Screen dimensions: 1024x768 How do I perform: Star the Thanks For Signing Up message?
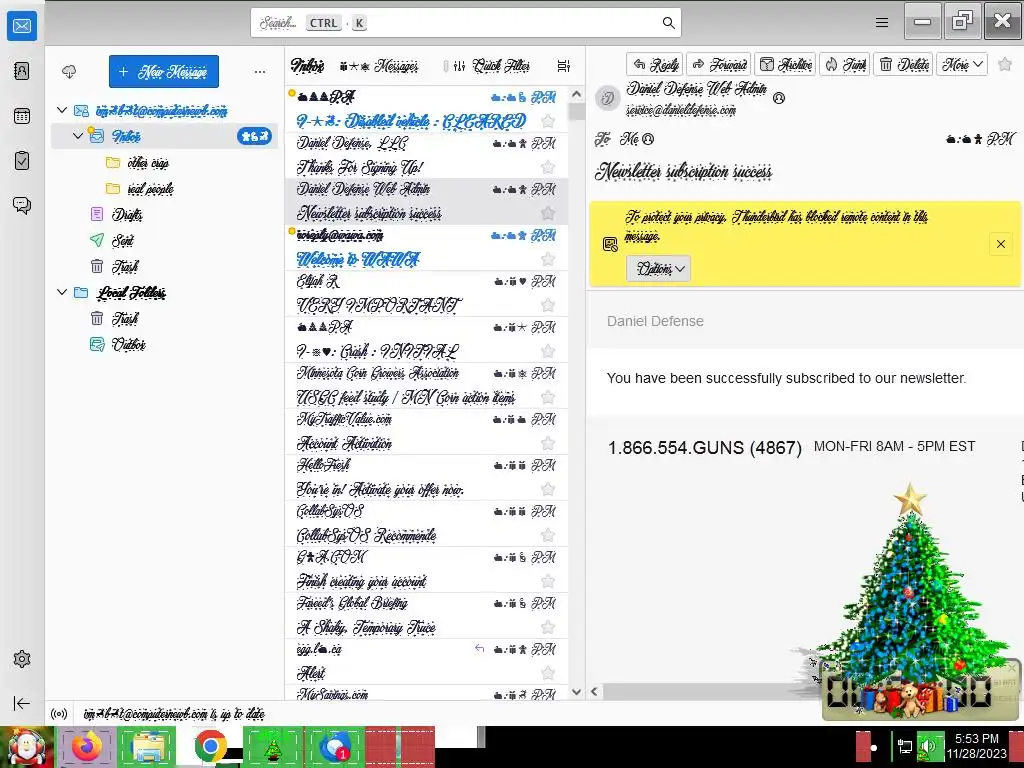click(548, 167)
